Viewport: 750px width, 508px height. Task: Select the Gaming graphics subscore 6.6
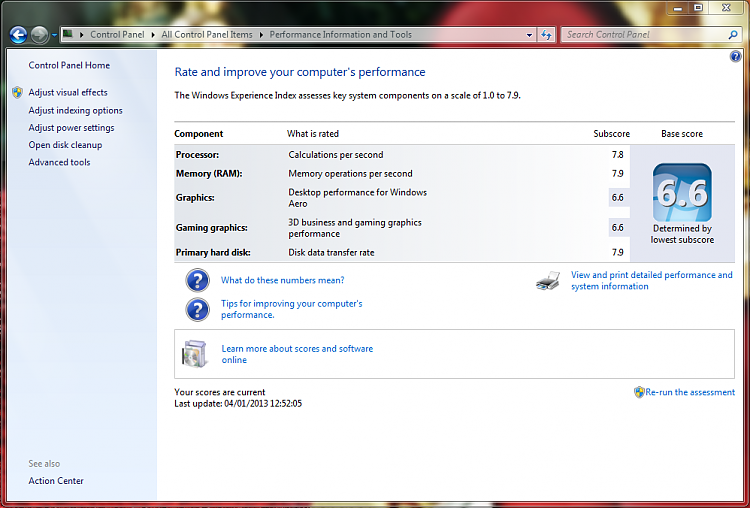tap(618, 228)
